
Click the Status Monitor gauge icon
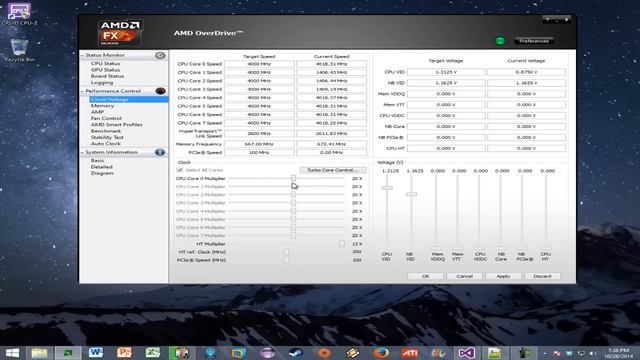tap(160, 55)
